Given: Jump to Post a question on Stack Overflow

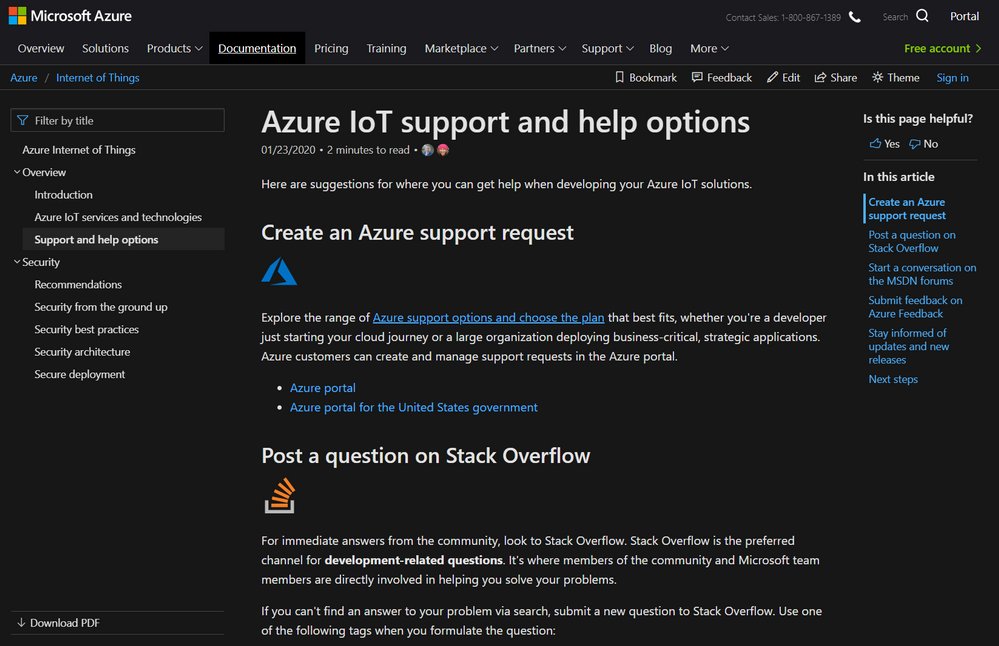Looking at the screenshot, I should click(x=912, y=241).
